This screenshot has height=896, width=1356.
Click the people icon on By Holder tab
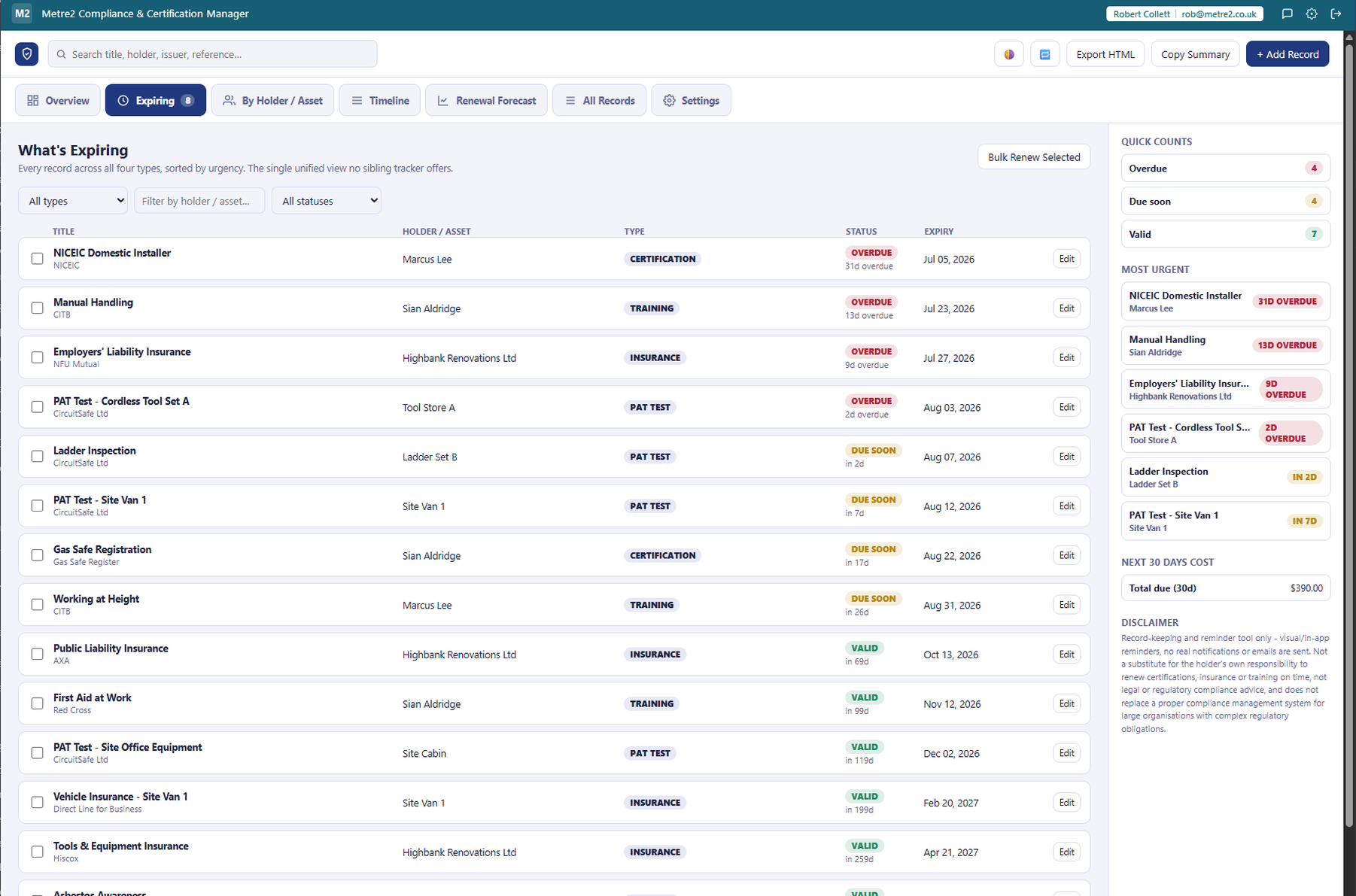click(x=230, y=100)
